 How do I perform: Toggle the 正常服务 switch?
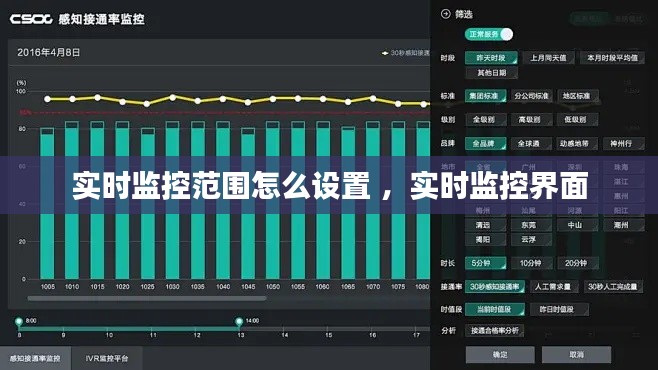(x=489, y=34)
